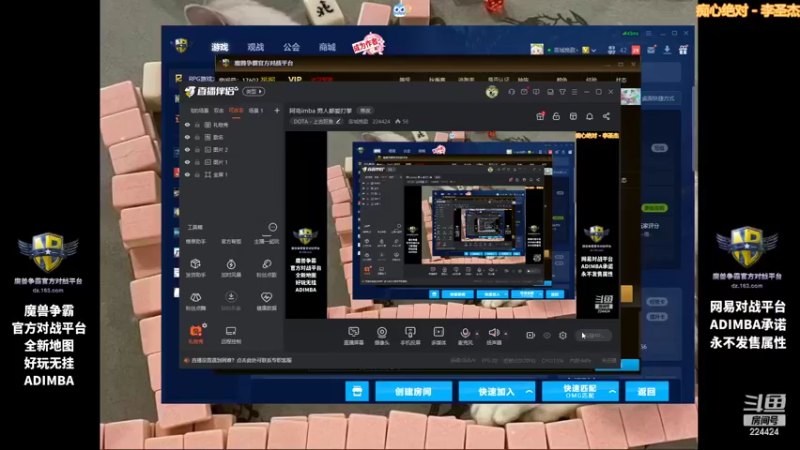Open the friends group icon in the header
The width and height of the screenshot is (800, 450).
click(x=611, y=50)
